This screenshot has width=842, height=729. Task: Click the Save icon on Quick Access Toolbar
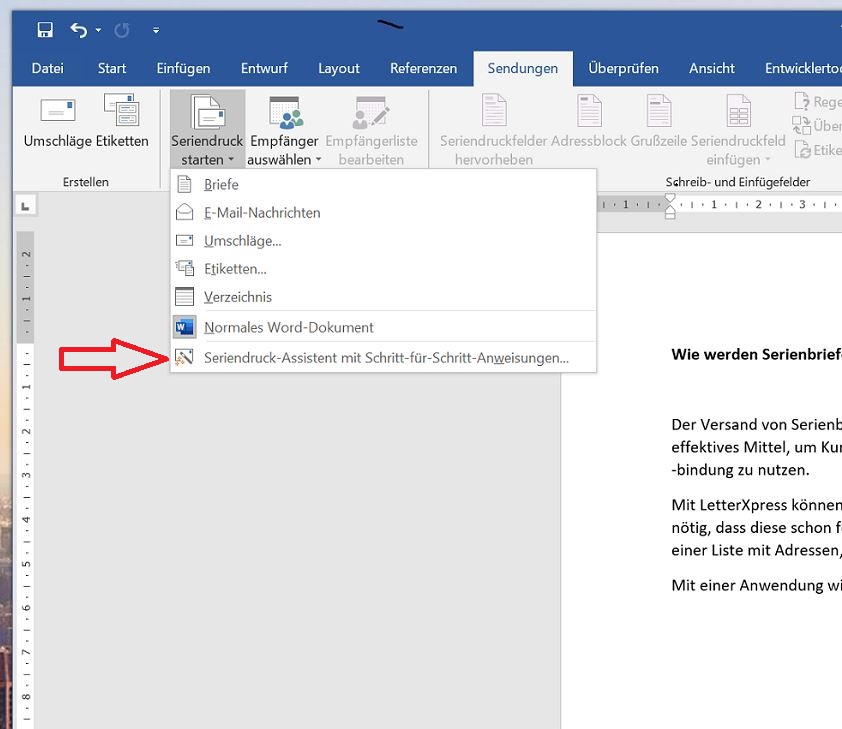(44, 29)
